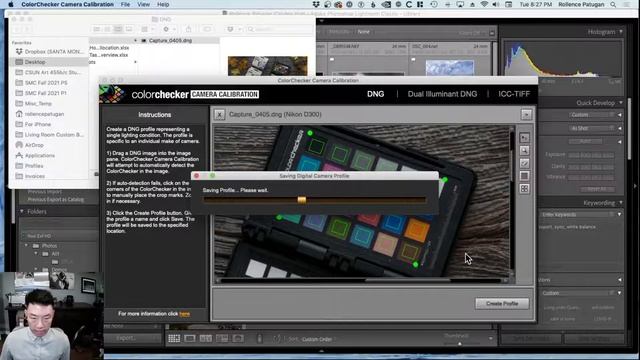Click Finder back navigation arrow

pyautogui.click(x=17, y=29)
